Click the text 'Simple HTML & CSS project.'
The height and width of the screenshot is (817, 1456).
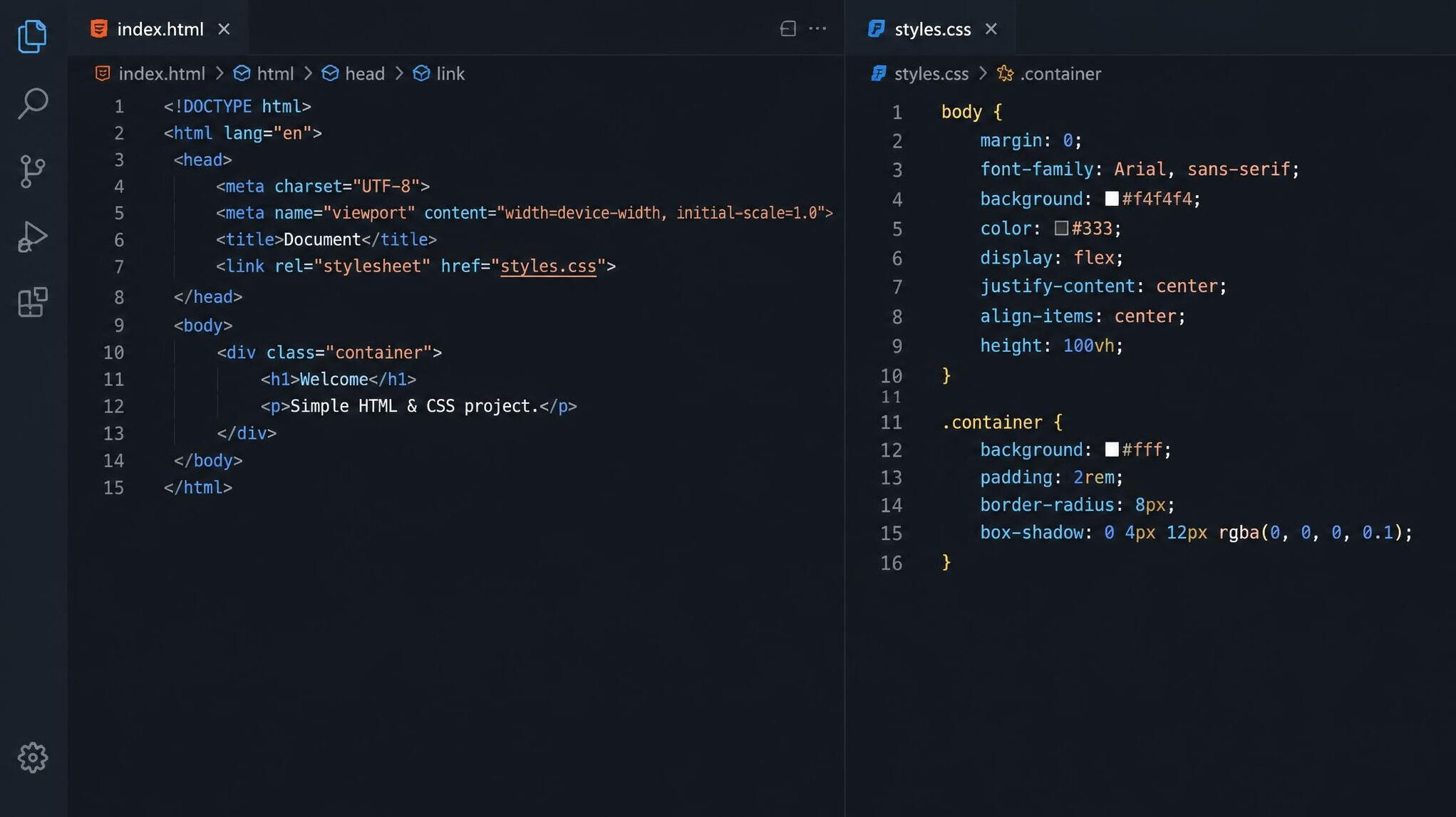[x=414, y=406]
